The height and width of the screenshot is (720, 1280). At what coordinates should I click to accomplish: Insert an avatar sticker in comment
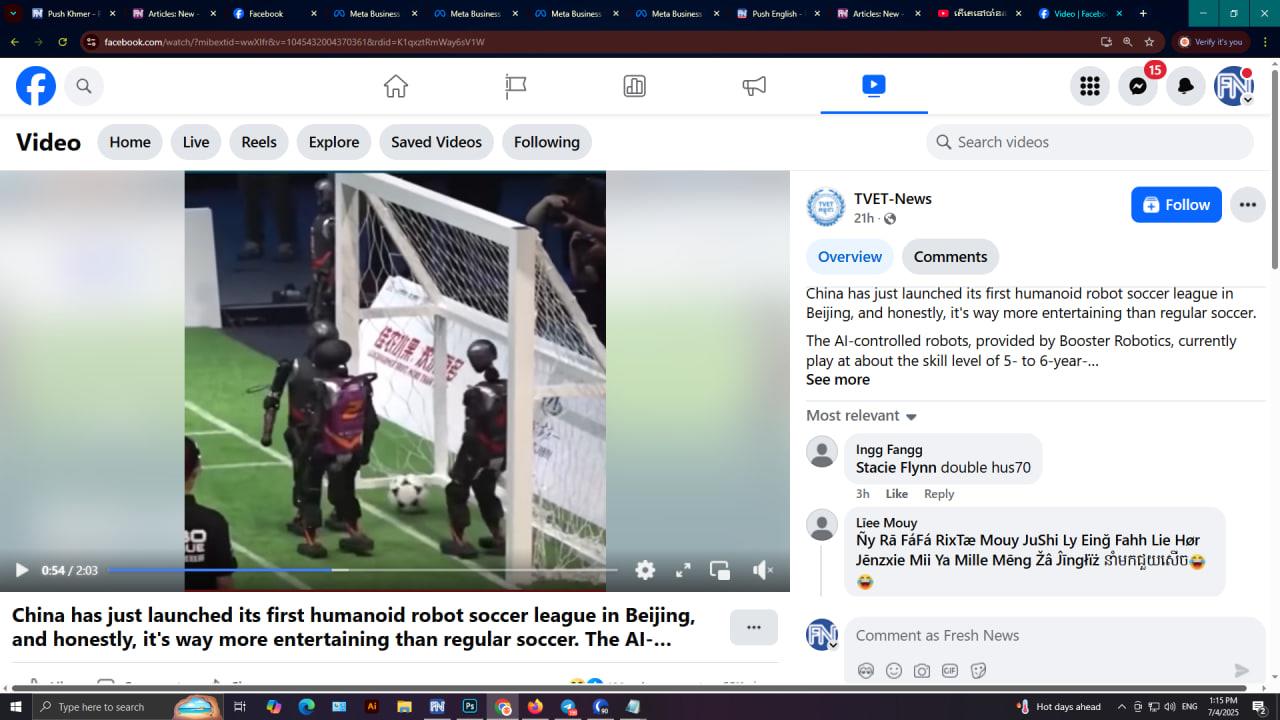[866, 670]
